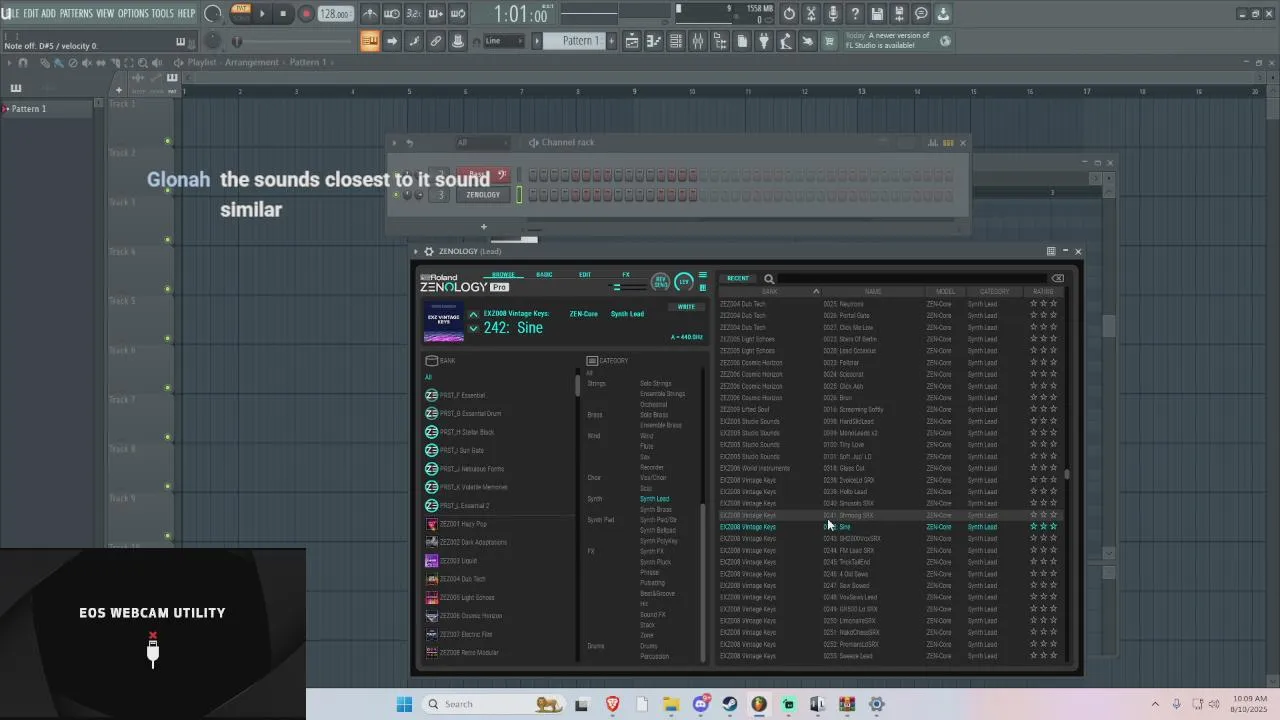Screen dimensions: 1280x720
Task: Toggle the link chain icon in toolbar
Action: [x=436, y=41]
